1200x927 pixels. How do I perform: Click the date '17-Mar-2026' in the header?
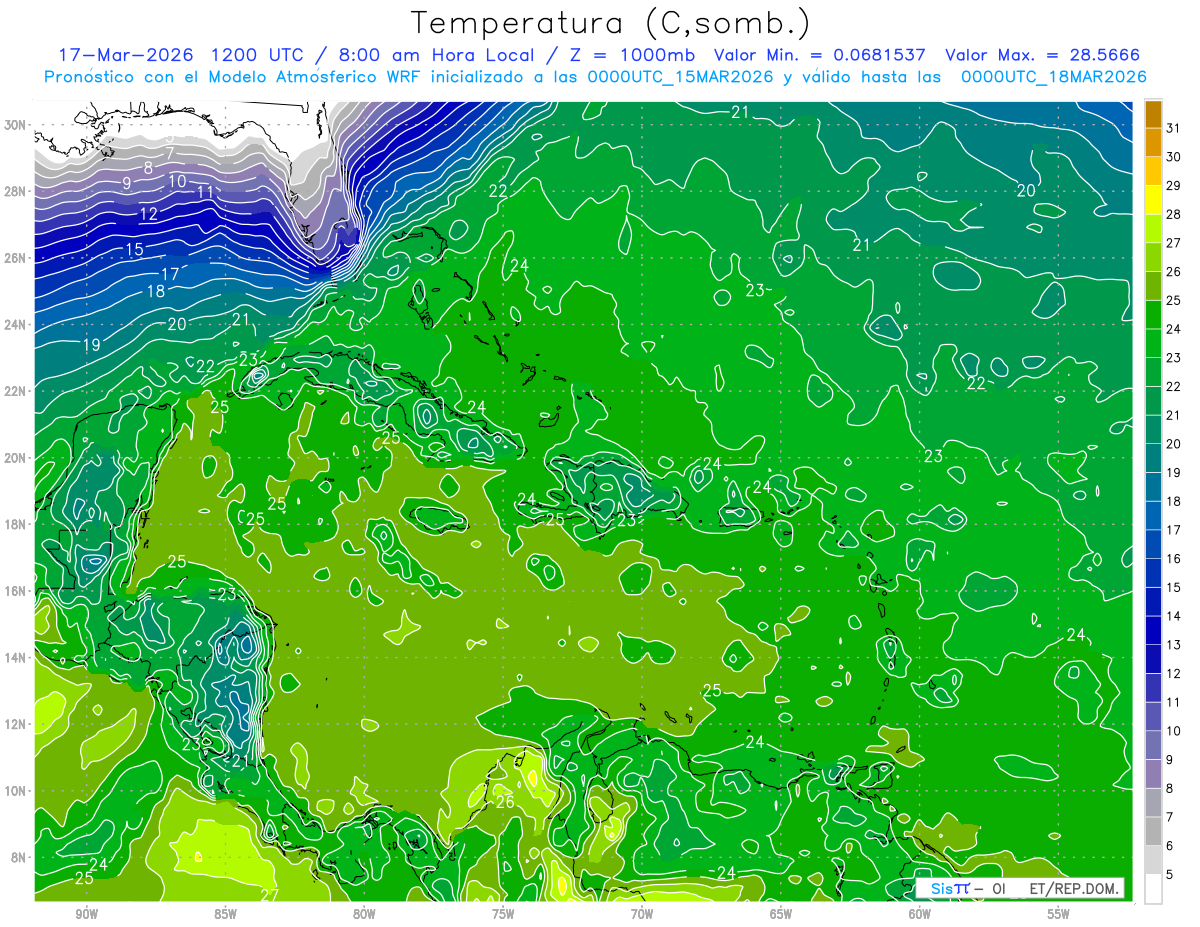tap(126, 54)
